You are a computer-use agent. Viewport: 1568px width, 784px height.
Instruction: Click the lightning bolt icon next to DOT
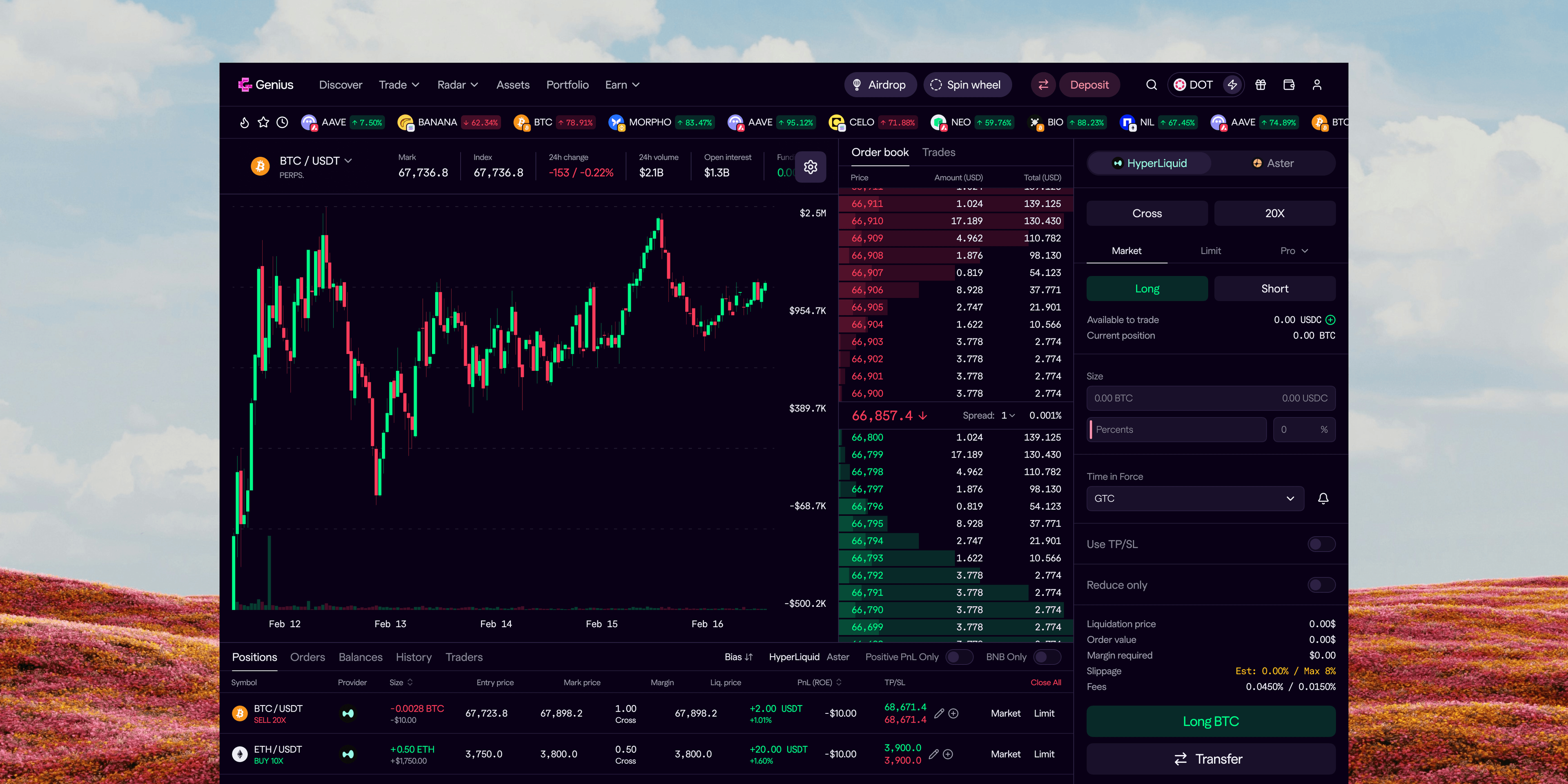click(1232, 85)
